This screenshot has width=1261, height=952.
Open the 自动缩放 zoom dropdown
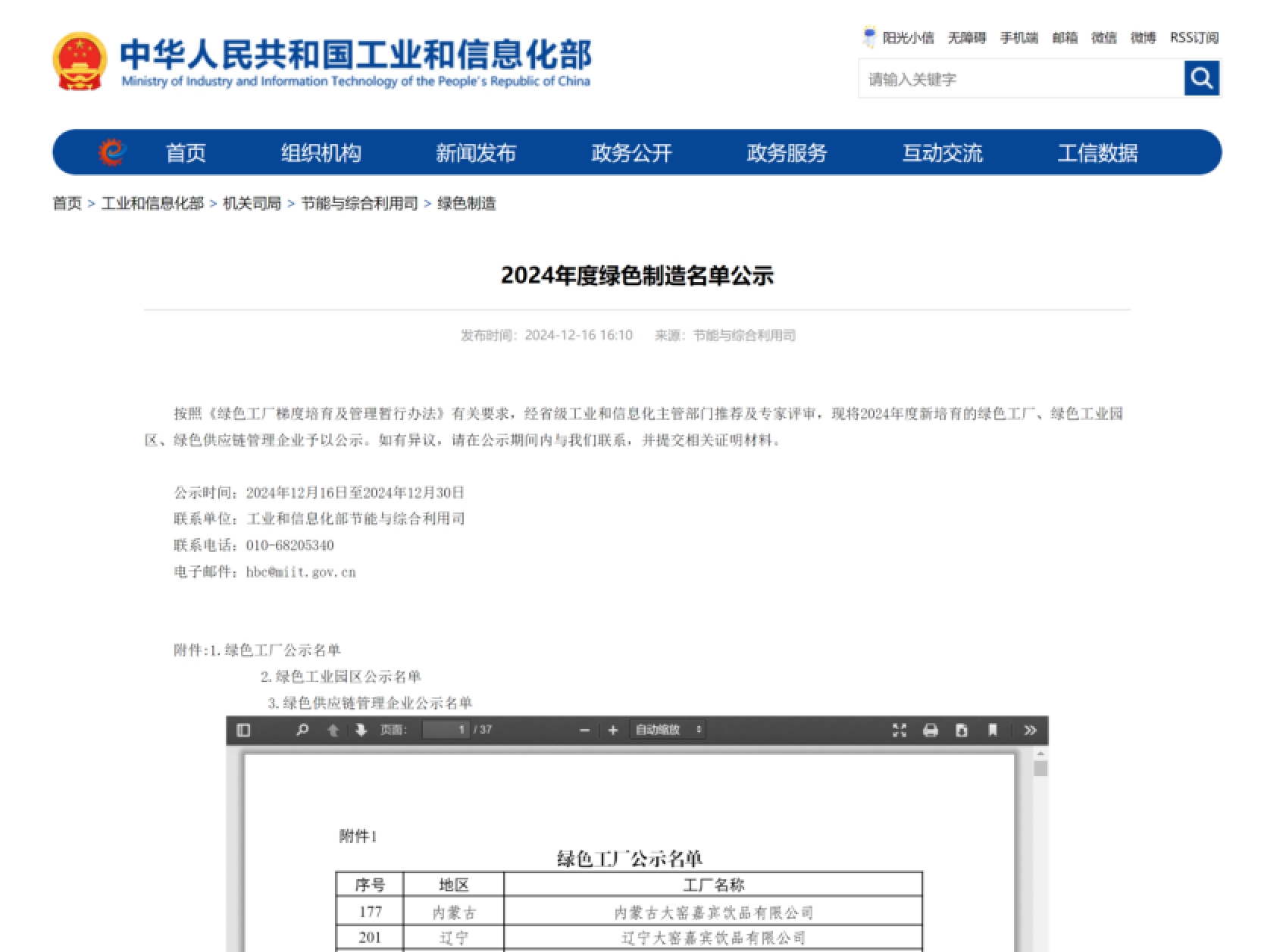(668, 730)
